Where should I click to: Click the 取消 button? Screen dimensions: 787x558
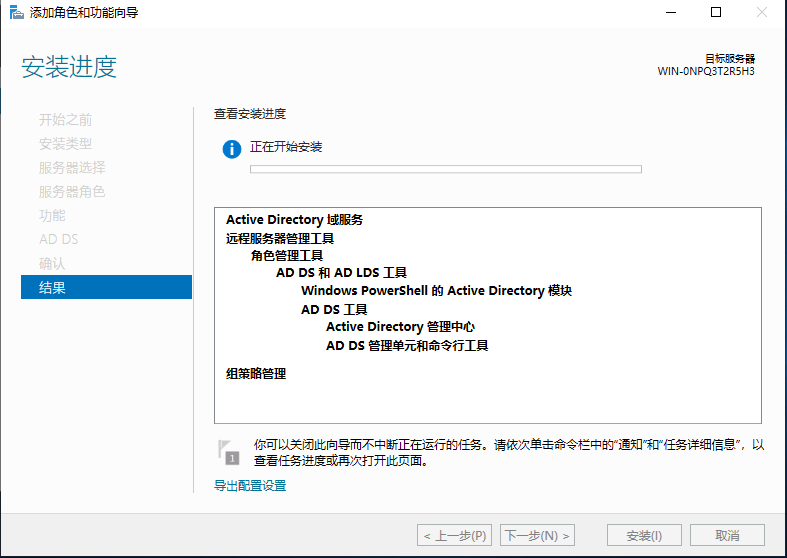727,535
